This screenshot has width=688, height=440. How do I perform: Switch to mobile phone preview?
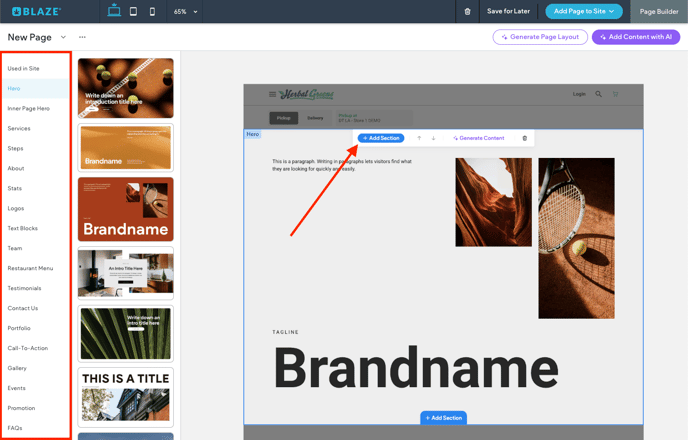pyautogui.click(x=152, y=12)
